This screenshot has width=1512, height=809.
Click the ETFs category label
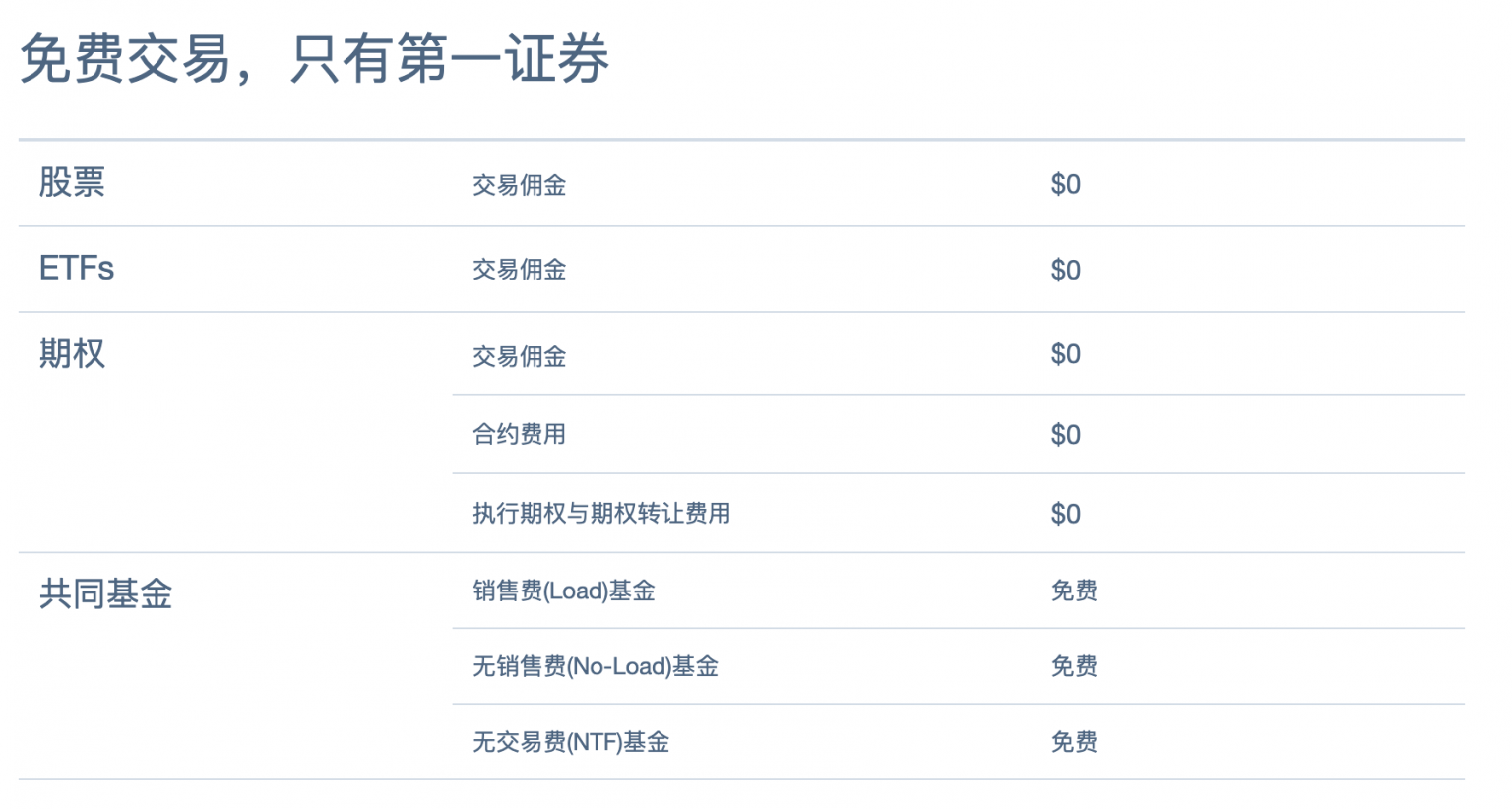click(77, 268)
